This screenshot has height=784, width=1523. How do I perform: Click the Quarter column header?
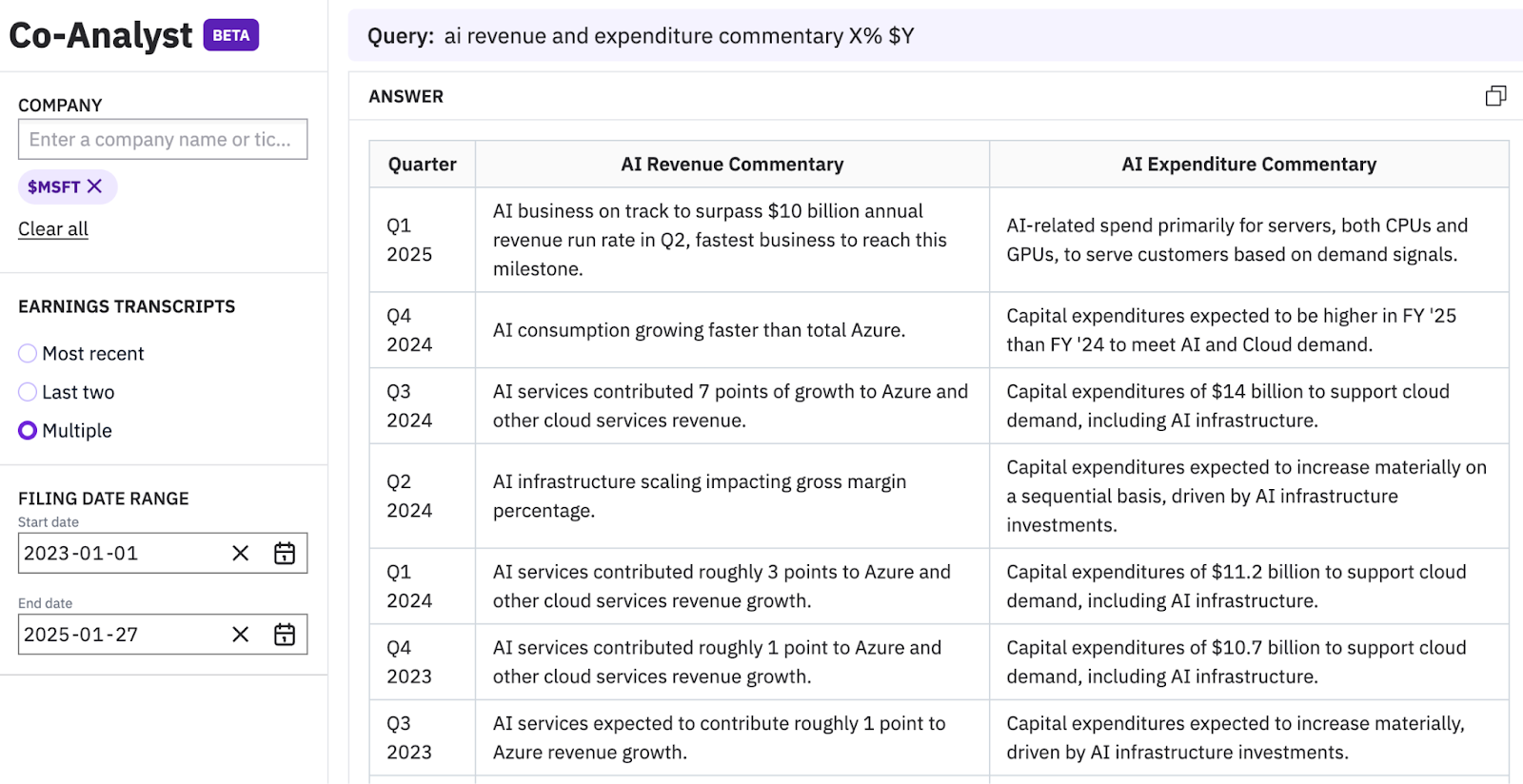(x=422, y=165)
